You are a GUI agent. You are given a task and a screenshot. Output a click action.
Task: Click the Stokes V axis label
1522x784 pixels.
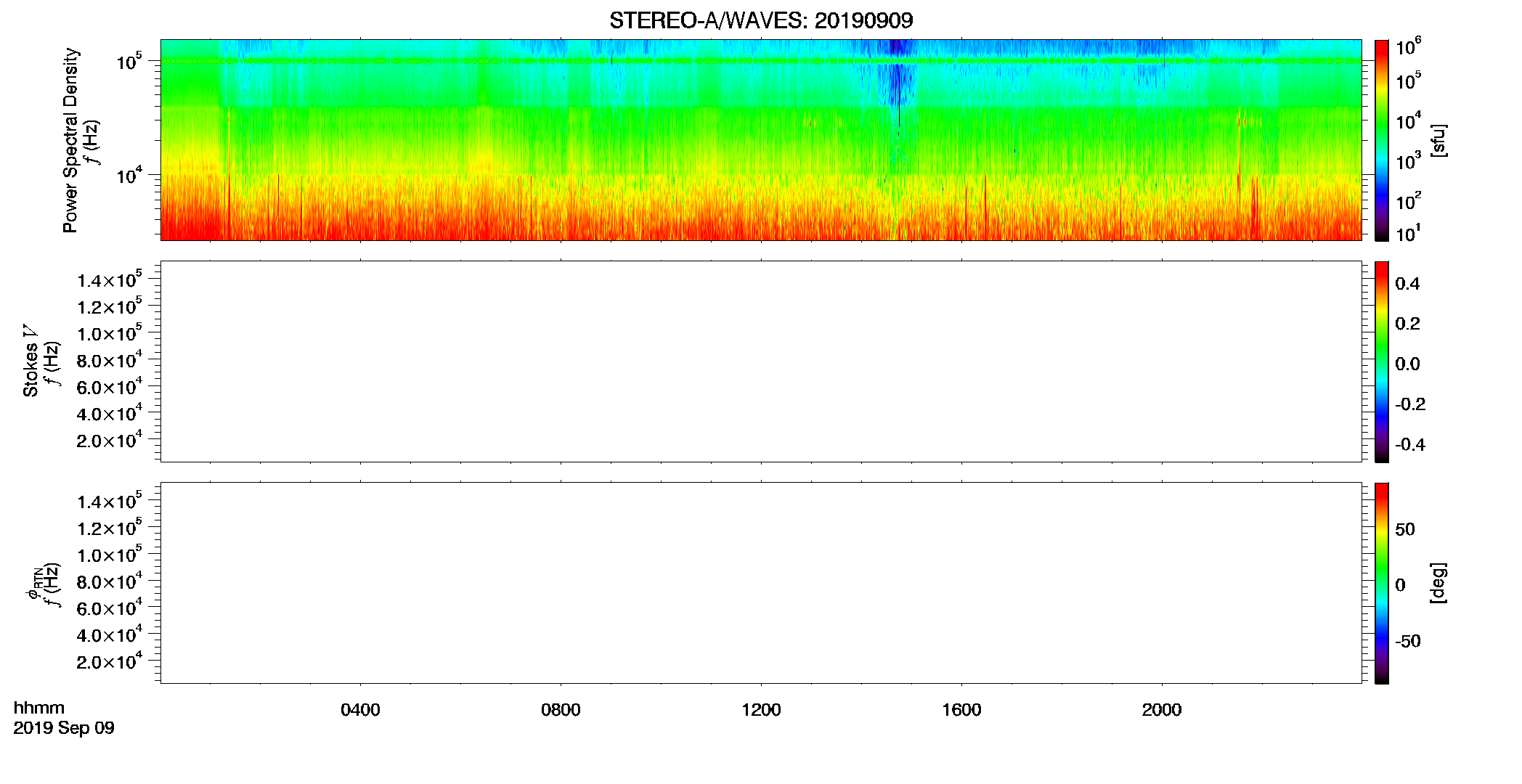tap(31, 361)
